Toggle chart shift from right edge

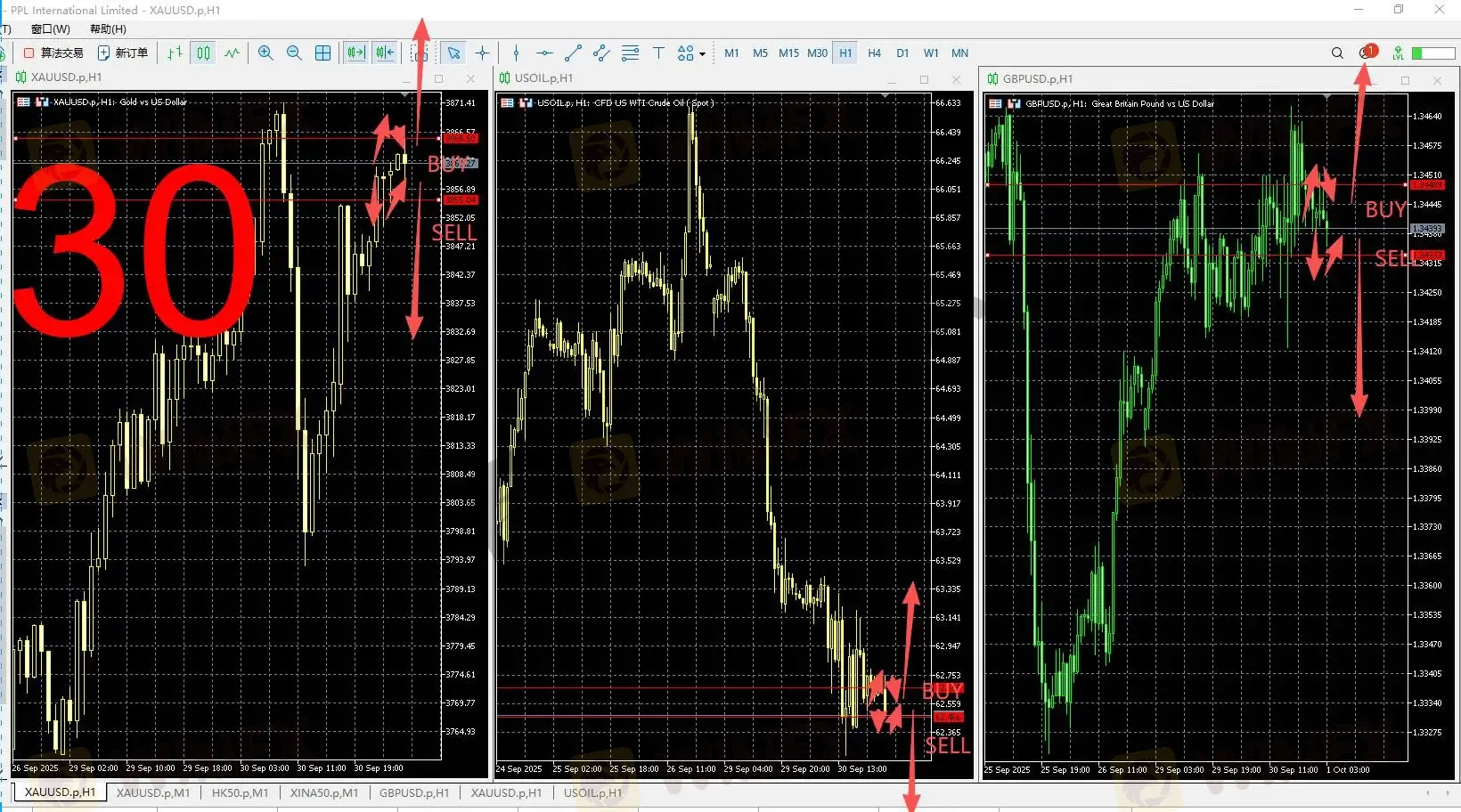point(385,53)
